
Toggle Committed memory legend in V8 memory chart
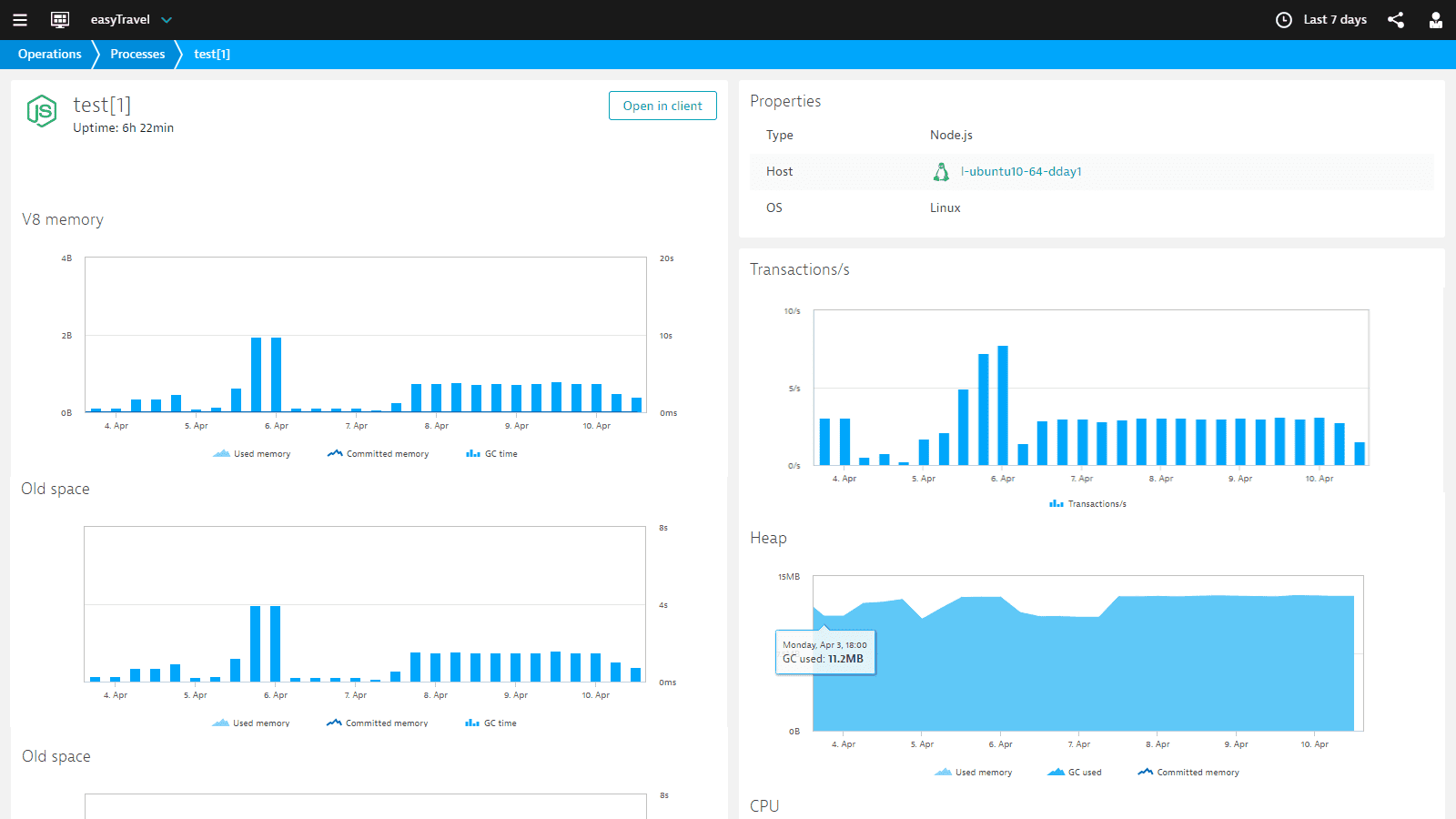(378, 453)
